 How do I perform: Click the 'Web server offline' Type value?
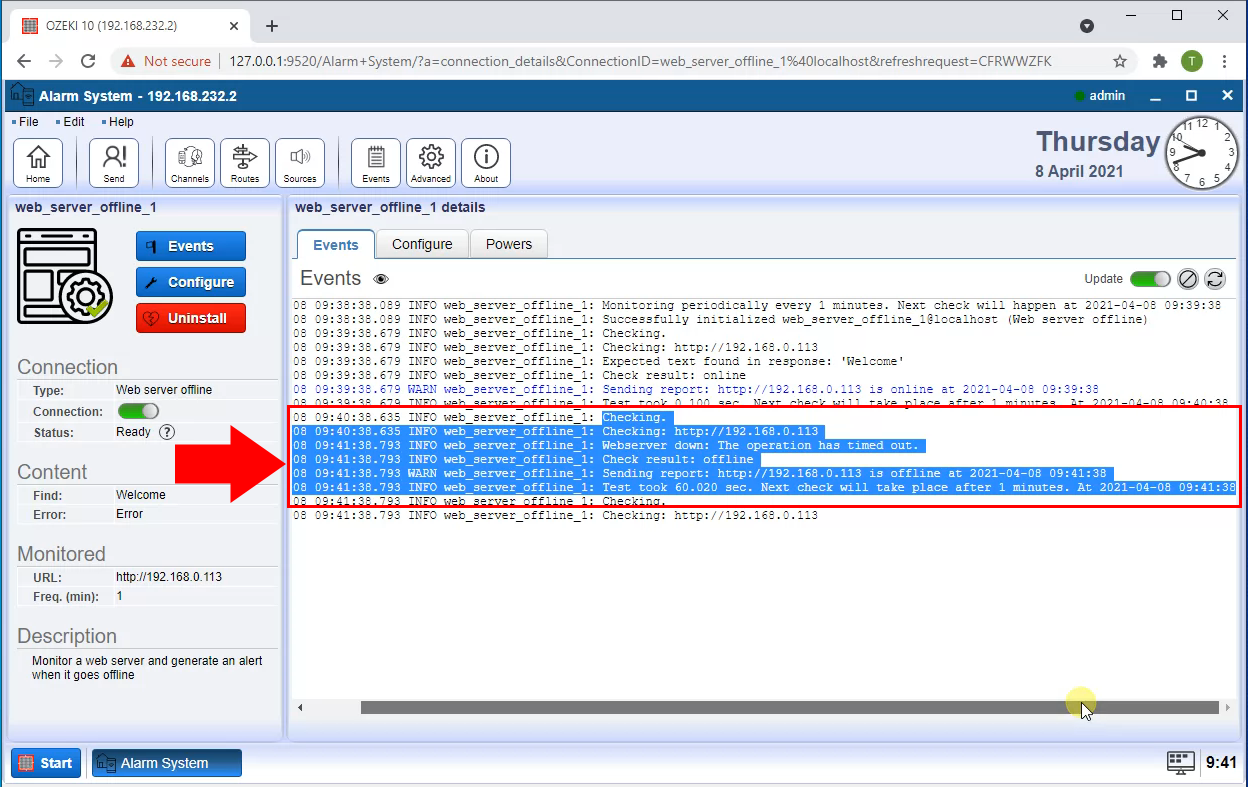coord(164,390)
